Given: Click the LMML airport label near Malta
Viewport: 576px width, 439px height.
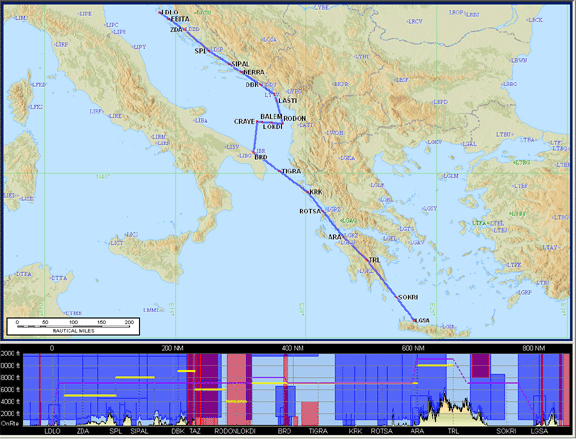Looking at the screenshot, I should (151, 310).
